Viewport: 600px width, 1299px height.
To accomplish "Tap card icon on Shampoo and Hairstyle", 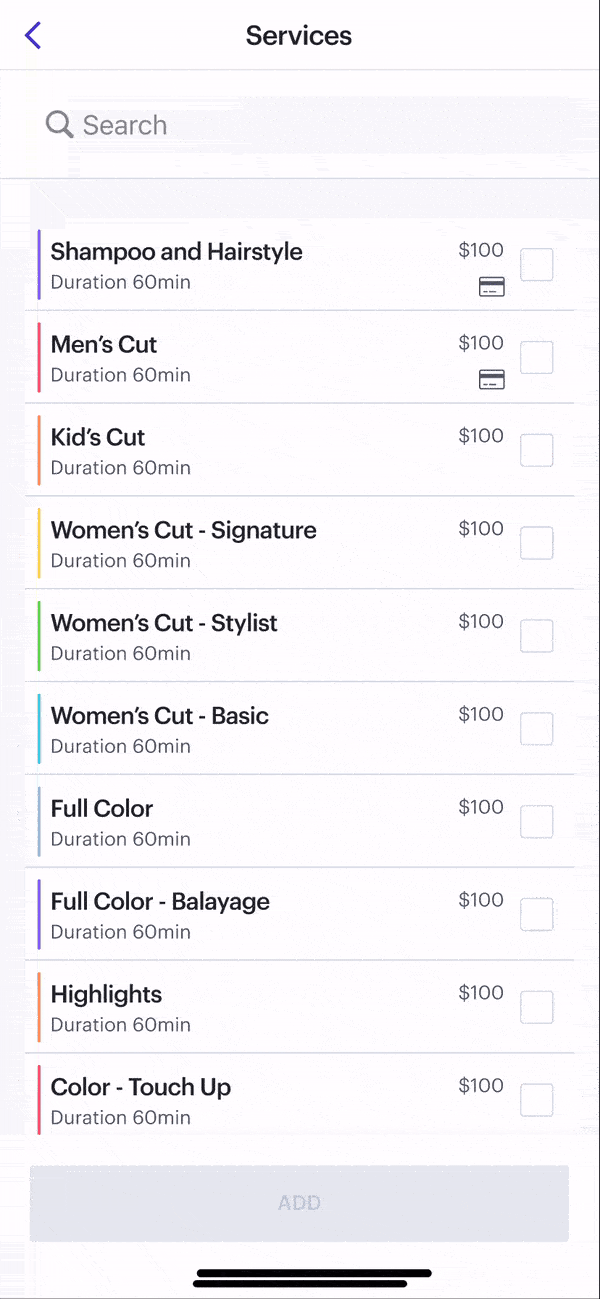I will (x=491, y=287).
